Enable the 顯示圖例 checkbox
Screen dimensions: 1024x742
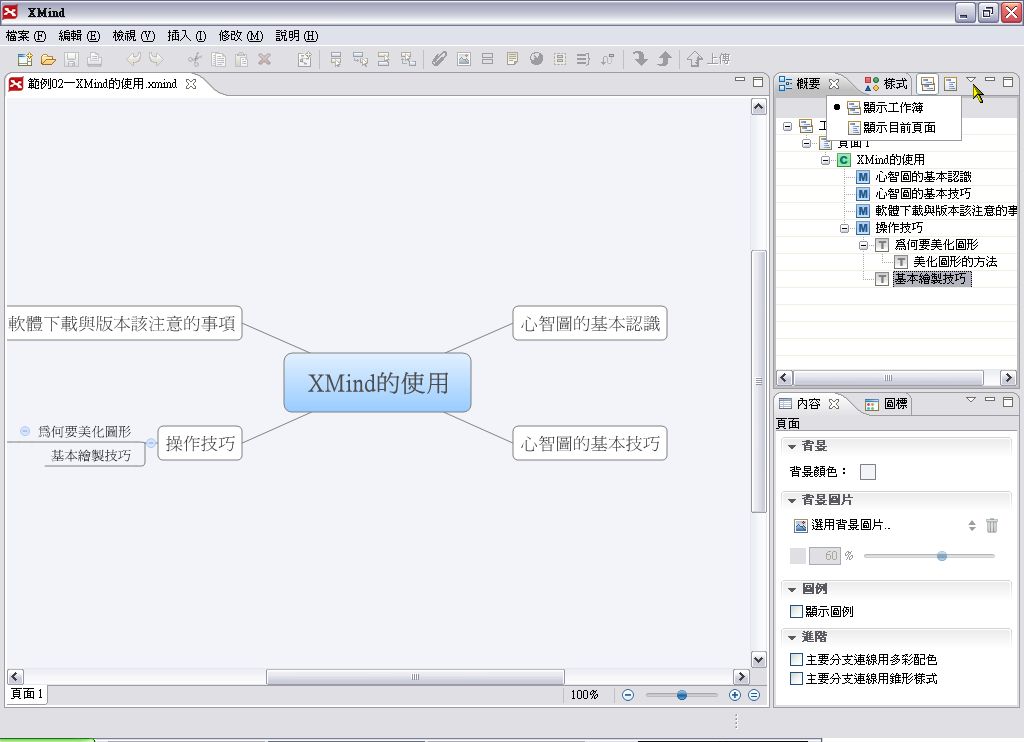796,611
